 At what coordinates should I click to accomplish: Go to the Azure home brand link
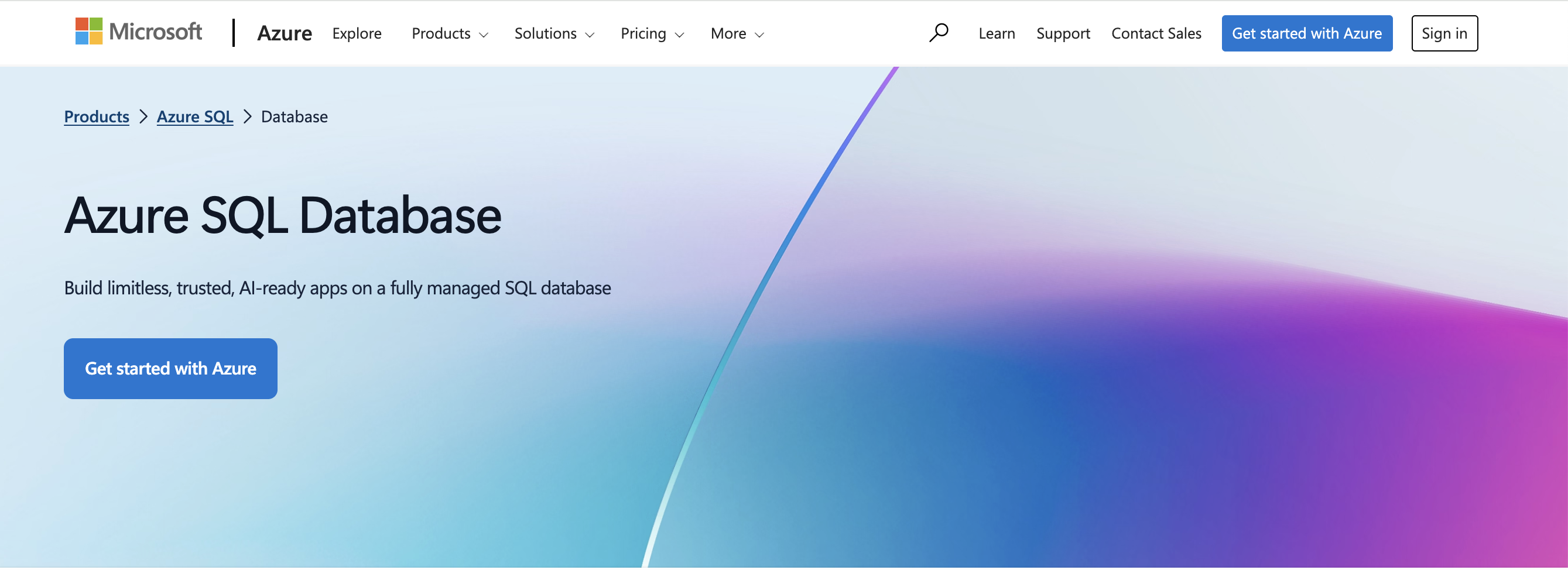coord(284,33)
